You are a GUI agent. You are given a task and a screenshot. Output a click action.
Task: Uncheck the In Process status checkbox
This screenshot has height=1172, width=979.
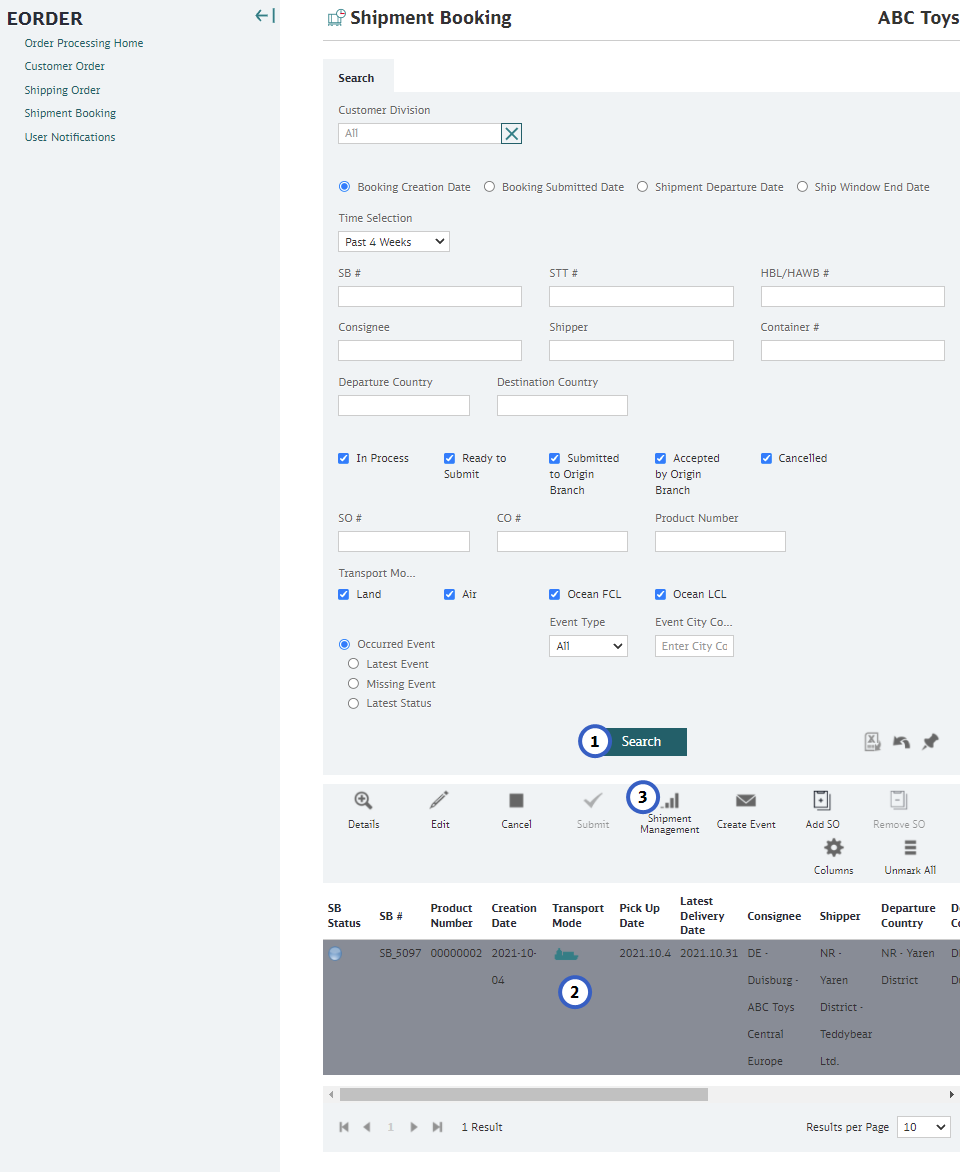344,458
